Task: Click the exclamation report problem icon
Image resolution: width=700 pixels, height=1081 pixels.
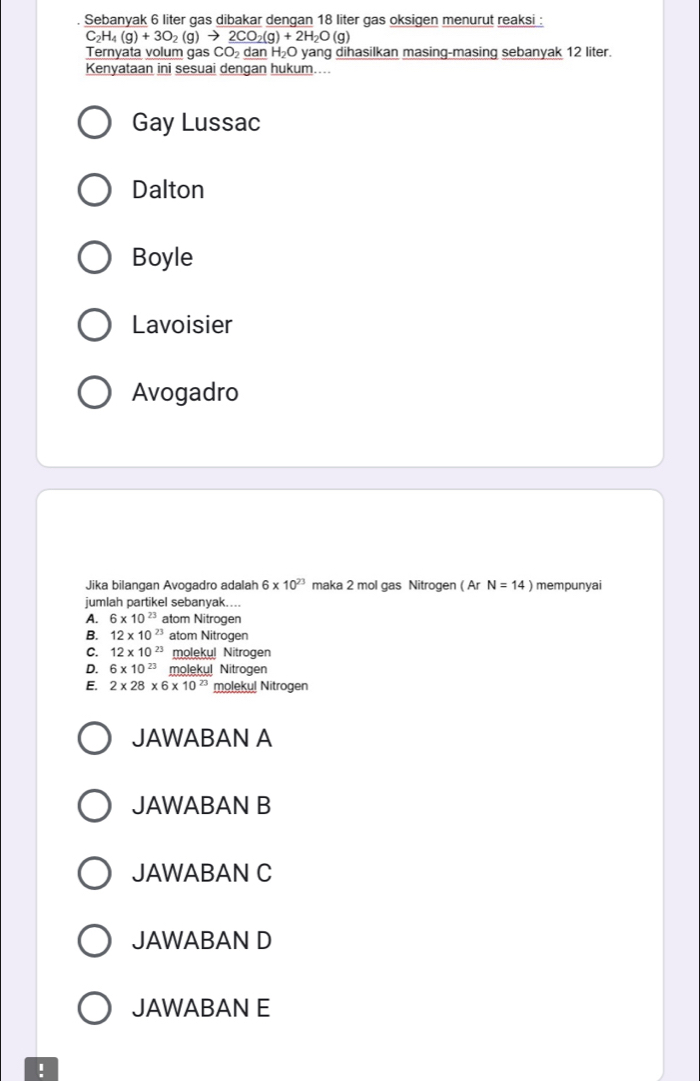Action: coord(41,1069)
